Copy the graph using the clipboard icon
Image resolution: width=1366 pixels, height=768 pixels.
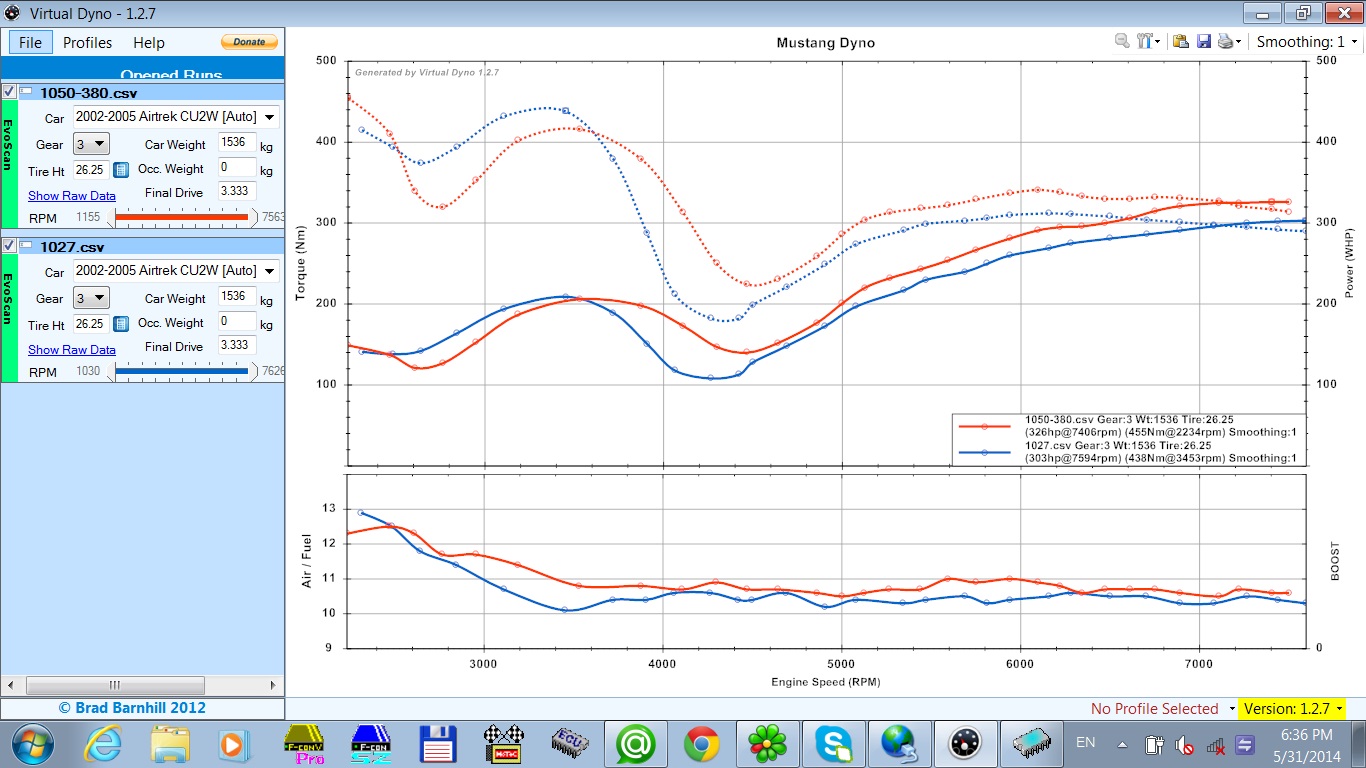click(x=1181, y=41)
